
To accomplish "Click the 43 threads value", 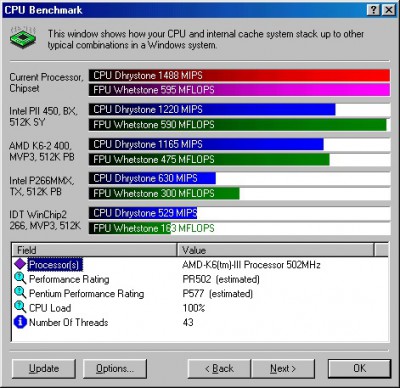I will point(188,322).
